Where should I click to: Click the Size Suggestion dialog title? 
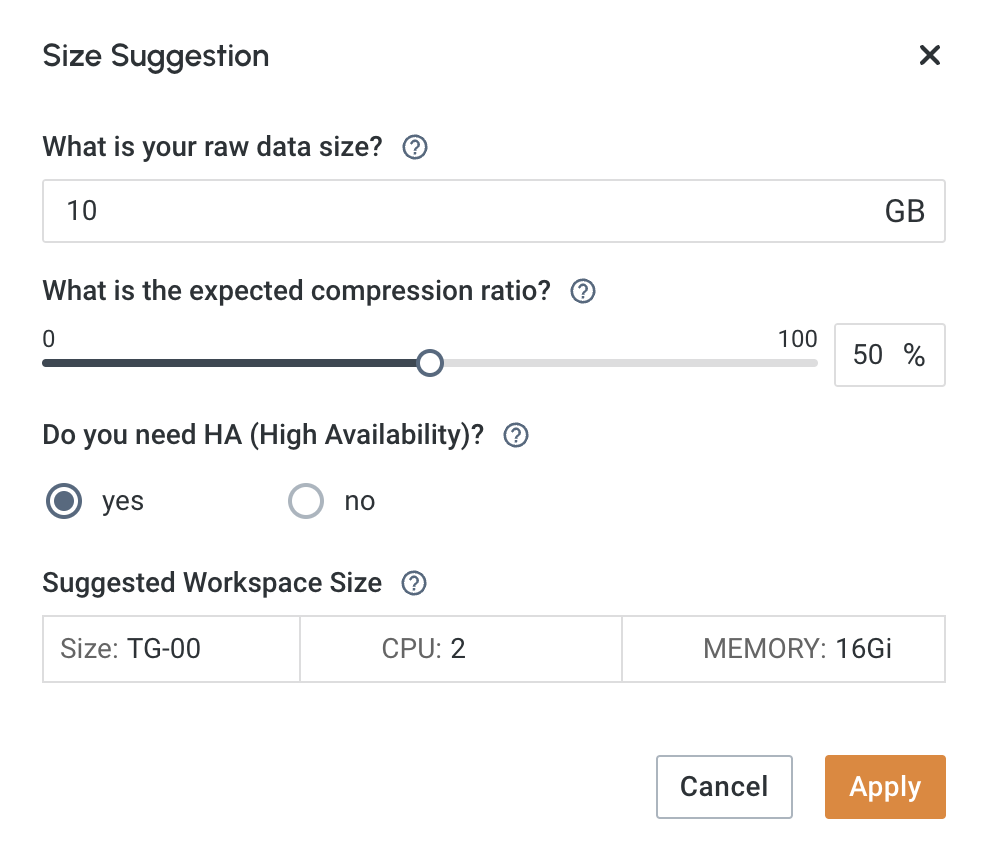(155, 56)
